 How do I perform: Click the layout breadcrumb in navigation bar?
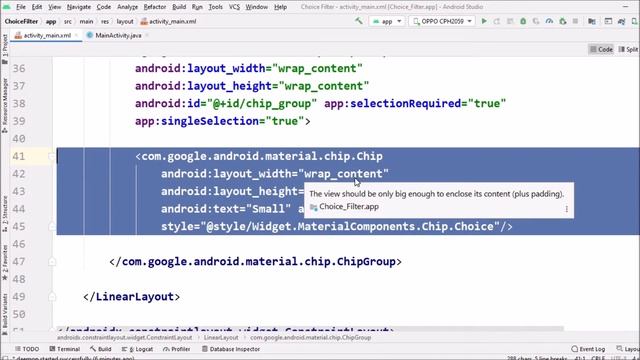point(125,21)
